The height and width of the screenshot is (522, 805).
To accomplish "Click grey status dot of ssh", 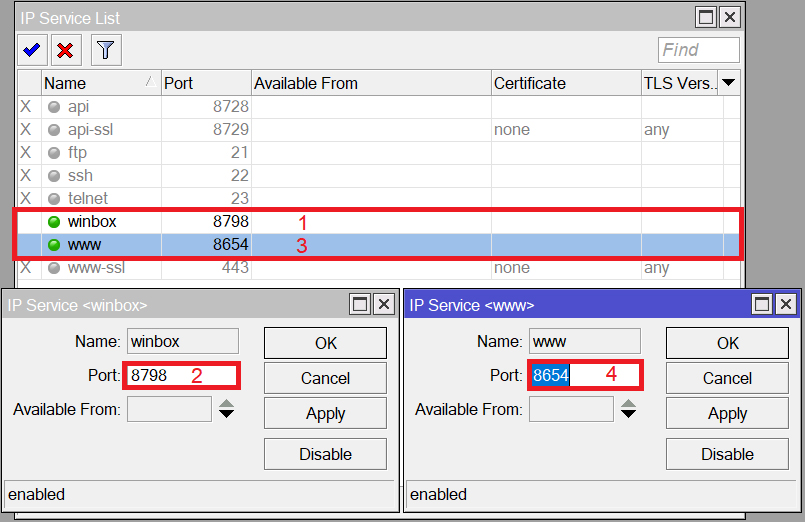I will [54, 176].
